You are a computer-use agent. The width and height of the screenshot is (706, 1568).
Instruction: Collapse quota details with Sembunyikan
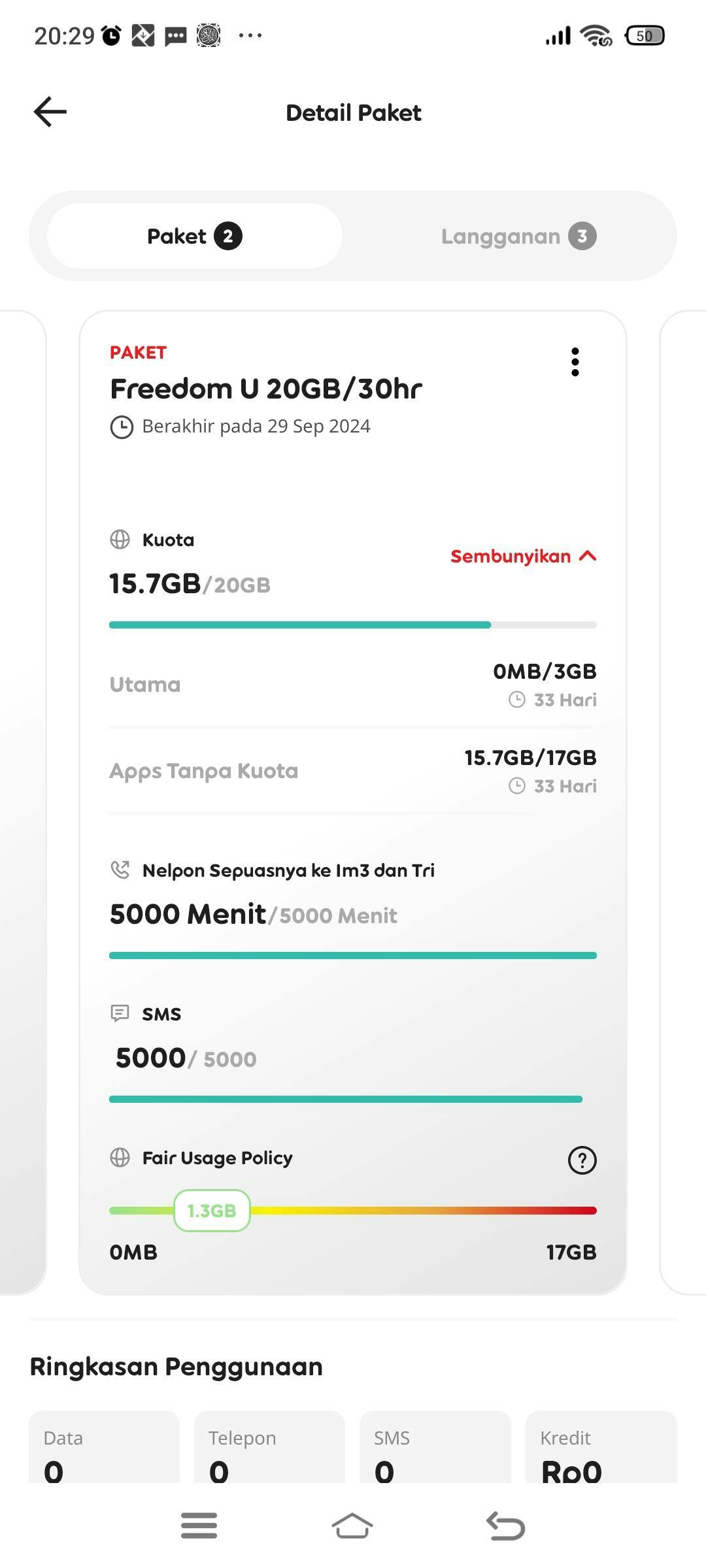pyautogui.click(x=523, y=556)
